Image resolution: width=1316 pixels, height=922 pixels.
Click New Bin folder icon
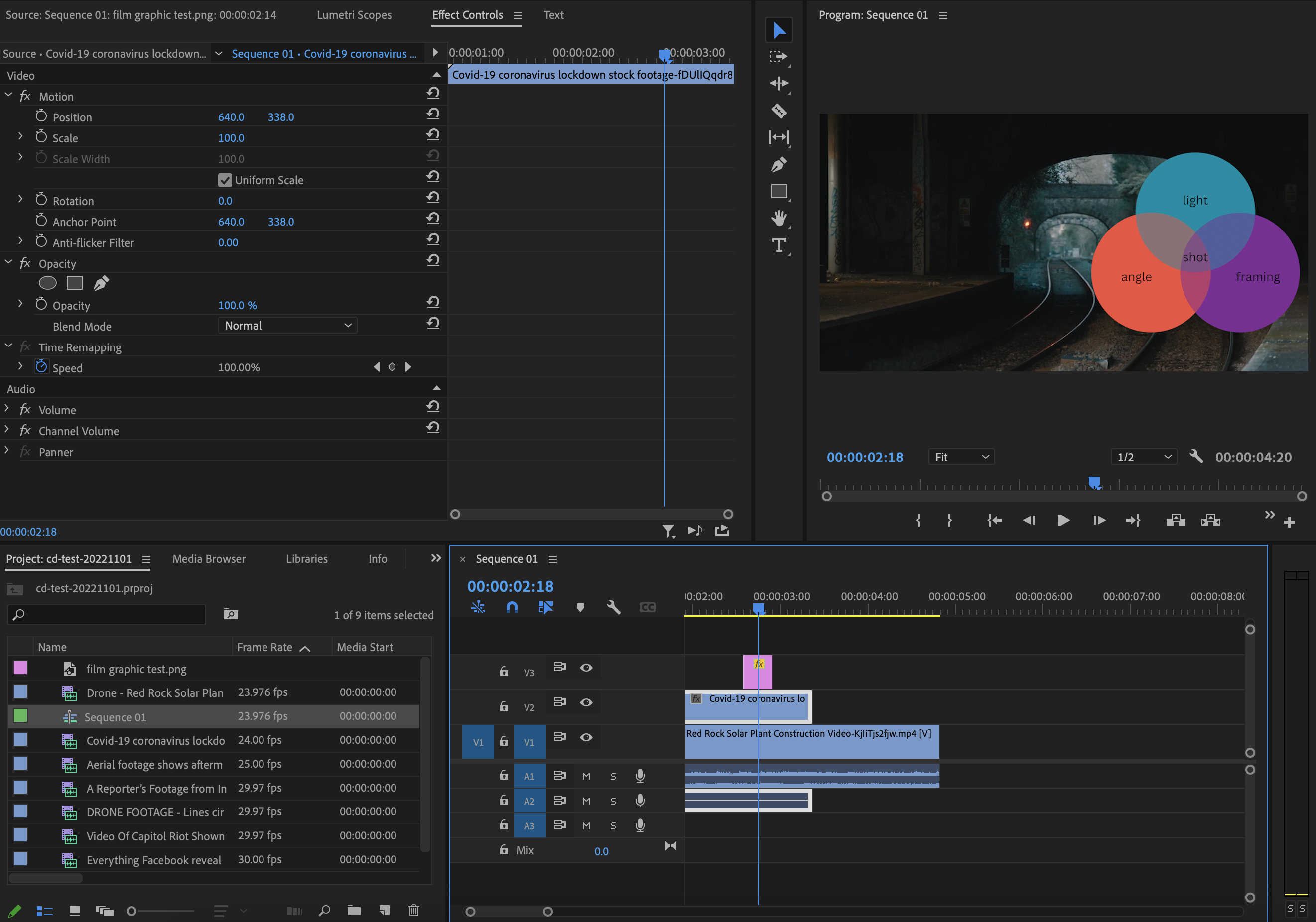(x=354, y=910)
